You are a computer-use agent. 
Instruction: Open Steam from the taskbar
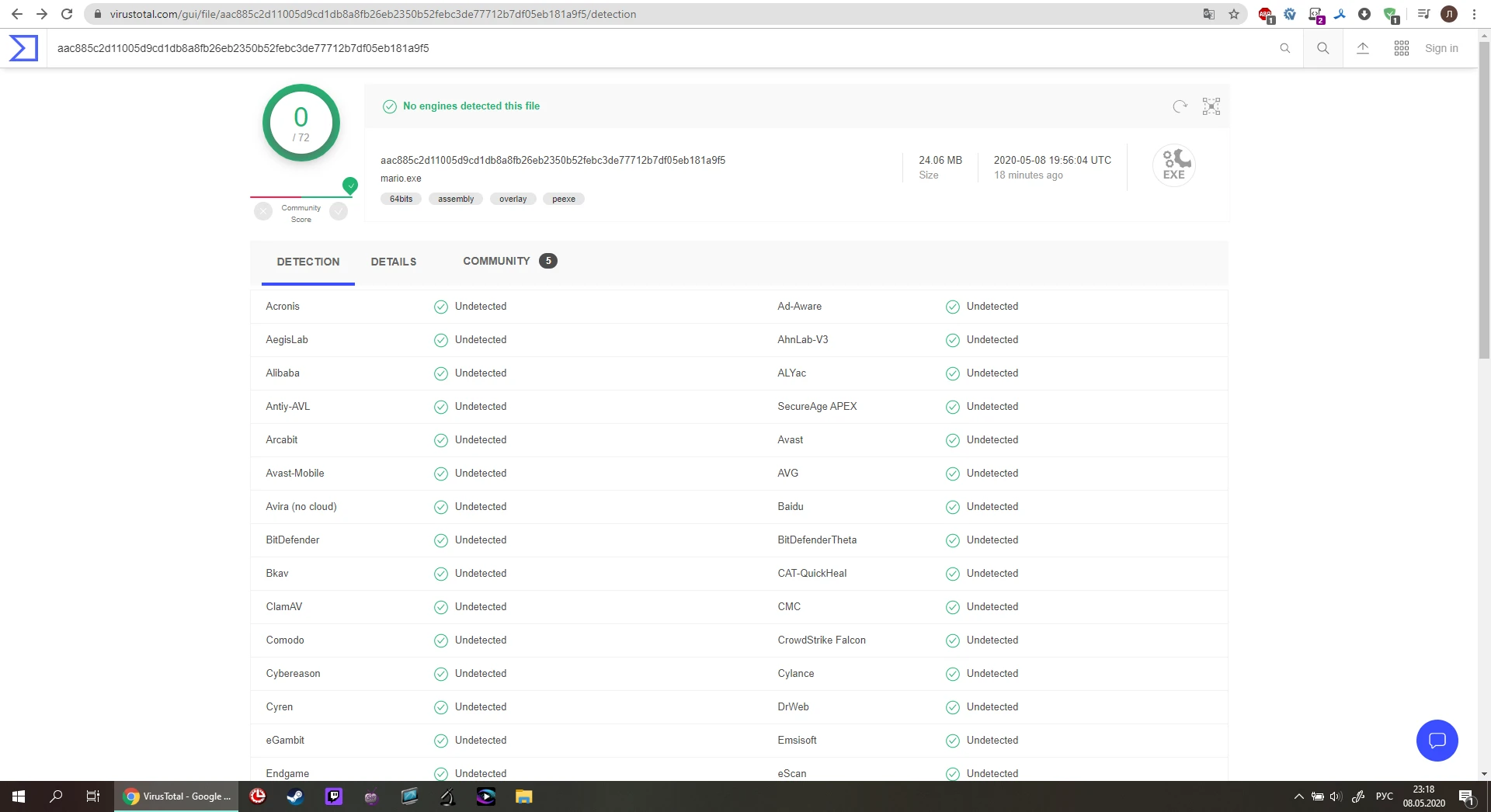[295, 796]
